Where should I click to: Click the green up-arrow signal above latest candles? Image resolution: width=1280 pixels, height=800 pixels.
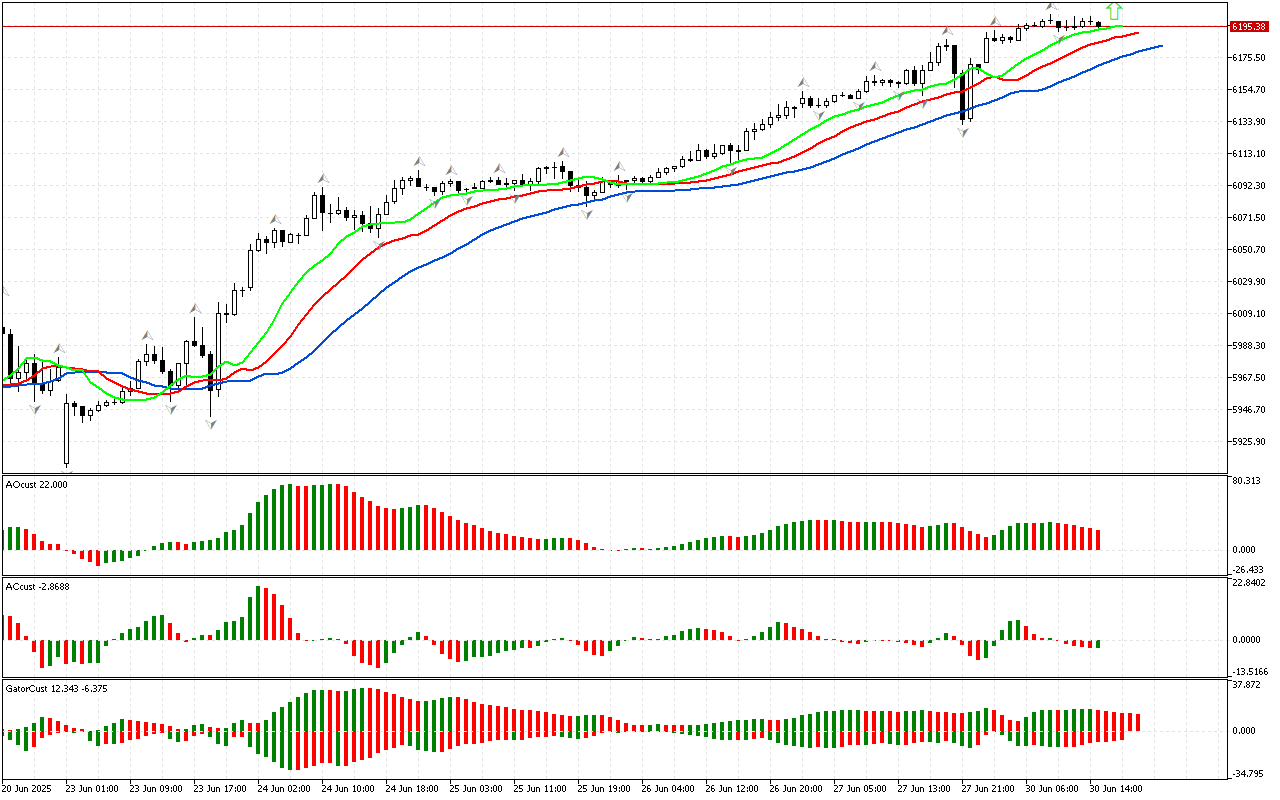1114,12
